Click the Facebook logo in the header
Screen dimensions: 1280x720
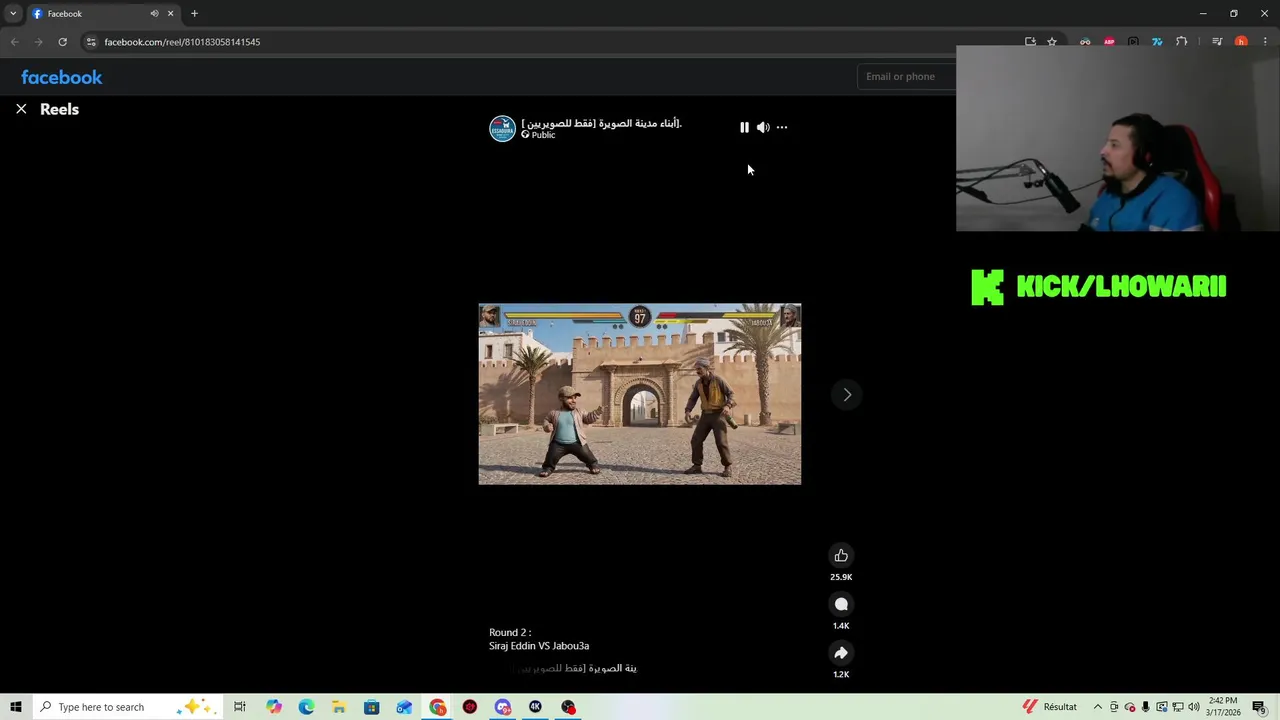tap(62, 77)
